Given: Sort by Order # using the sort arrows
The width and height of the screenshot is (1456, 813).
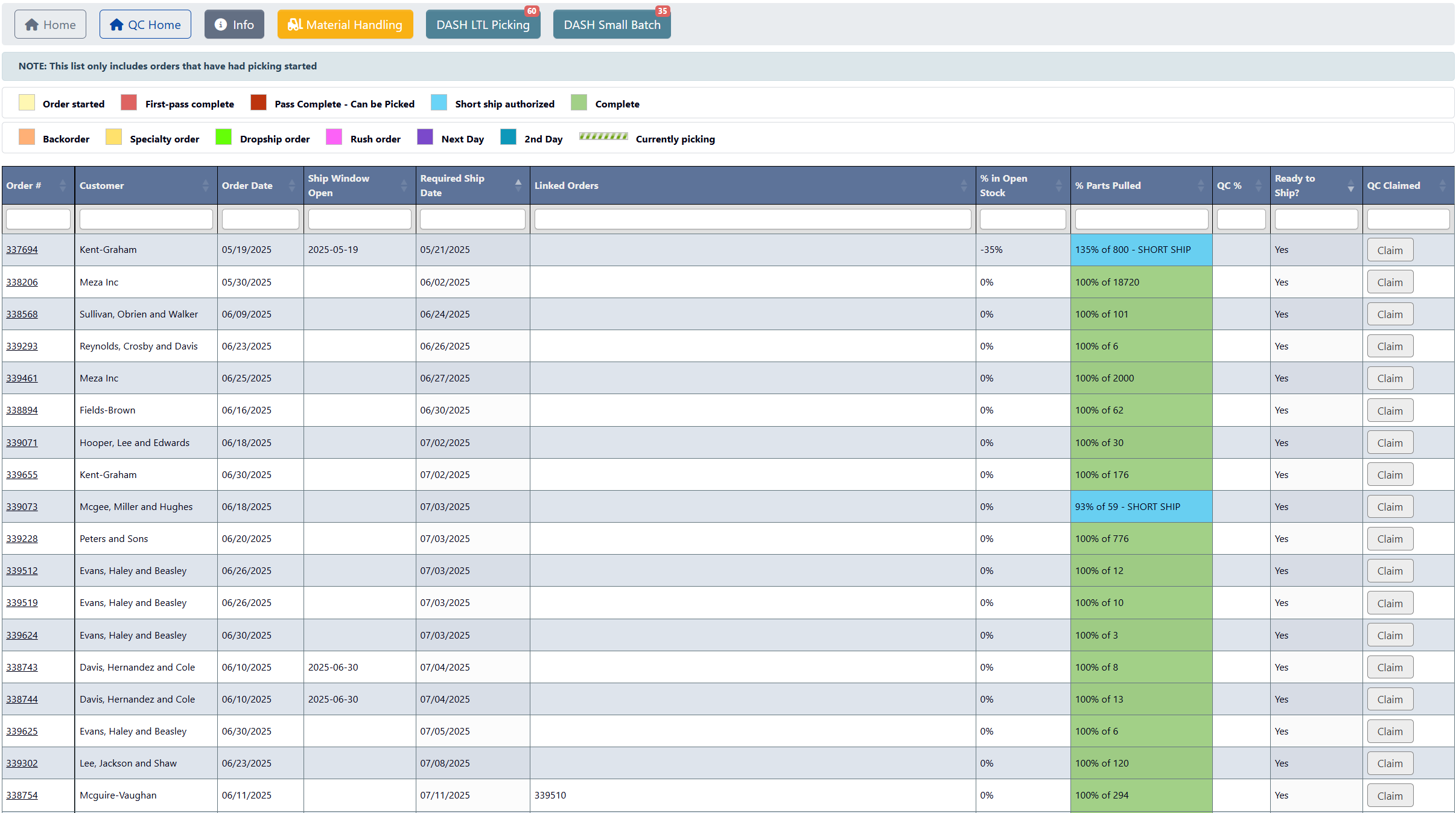Looking at the screenshot, I should pyautogui.click(x=63, y=186).
